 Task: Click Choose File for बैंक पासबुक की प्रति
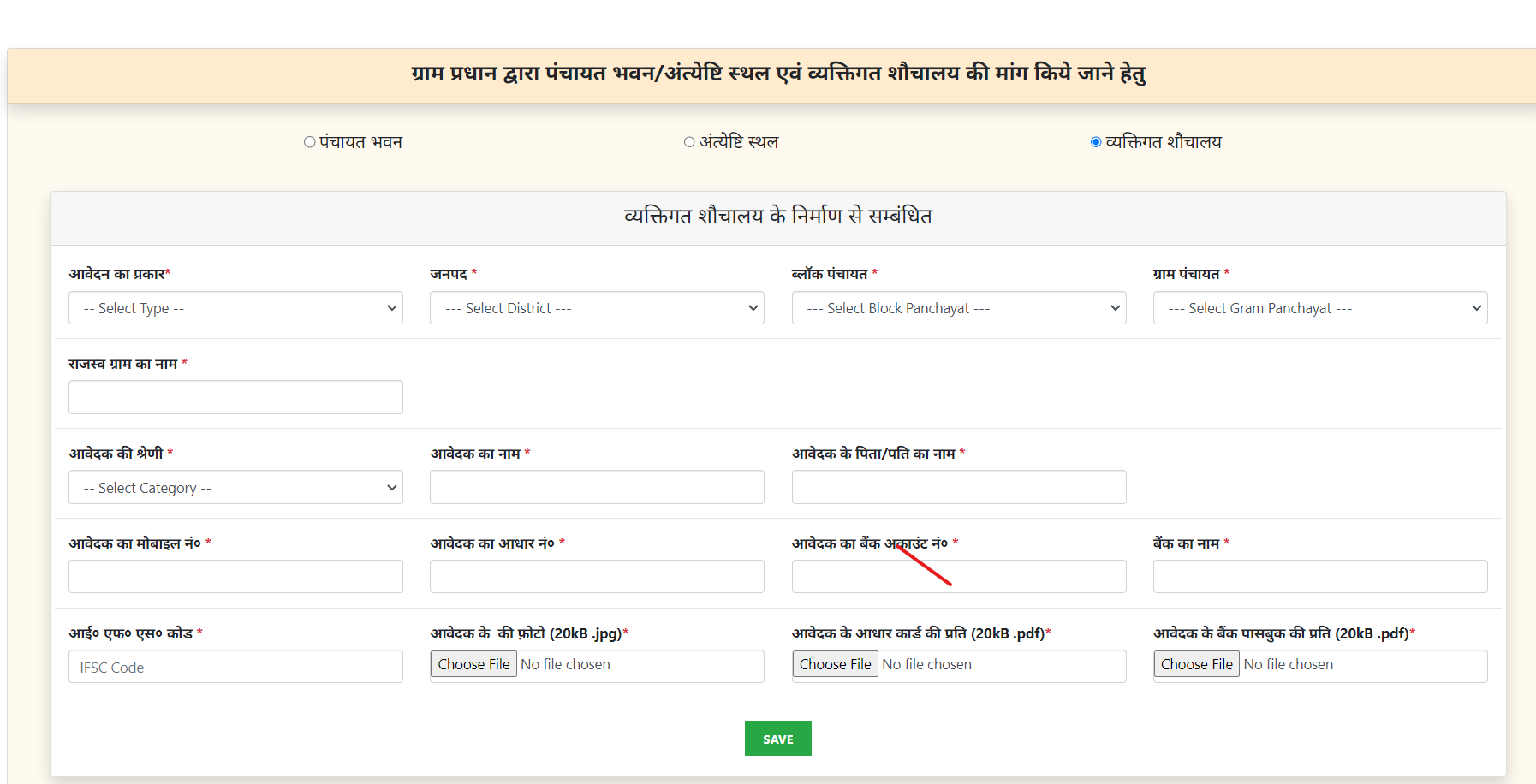[x=1195, y=664]
